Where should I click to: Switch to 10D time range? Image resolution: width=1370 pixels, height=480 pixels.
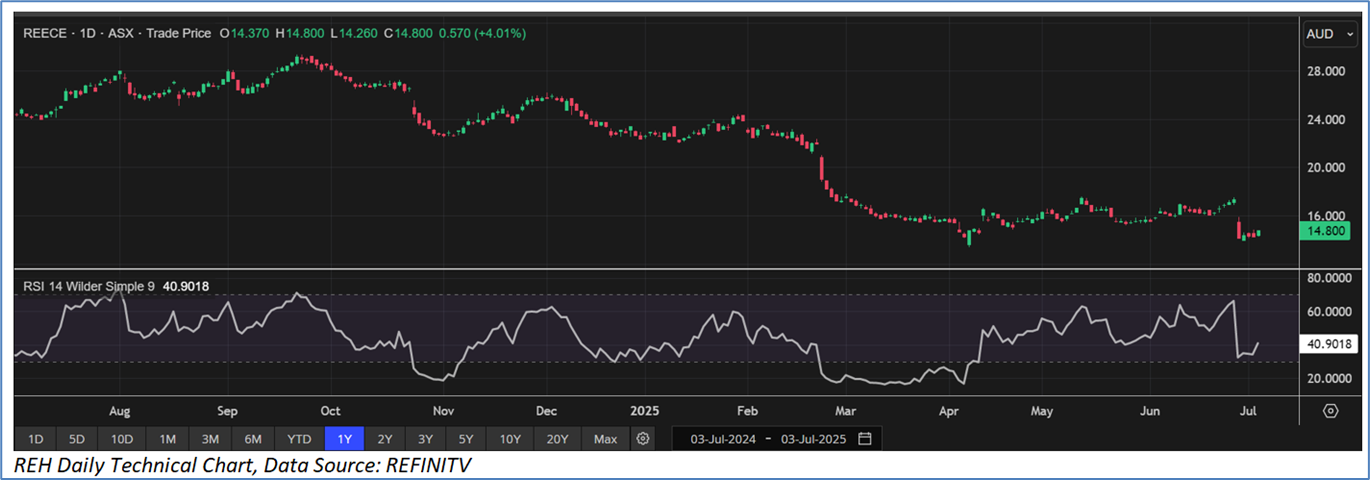[122, 439]
